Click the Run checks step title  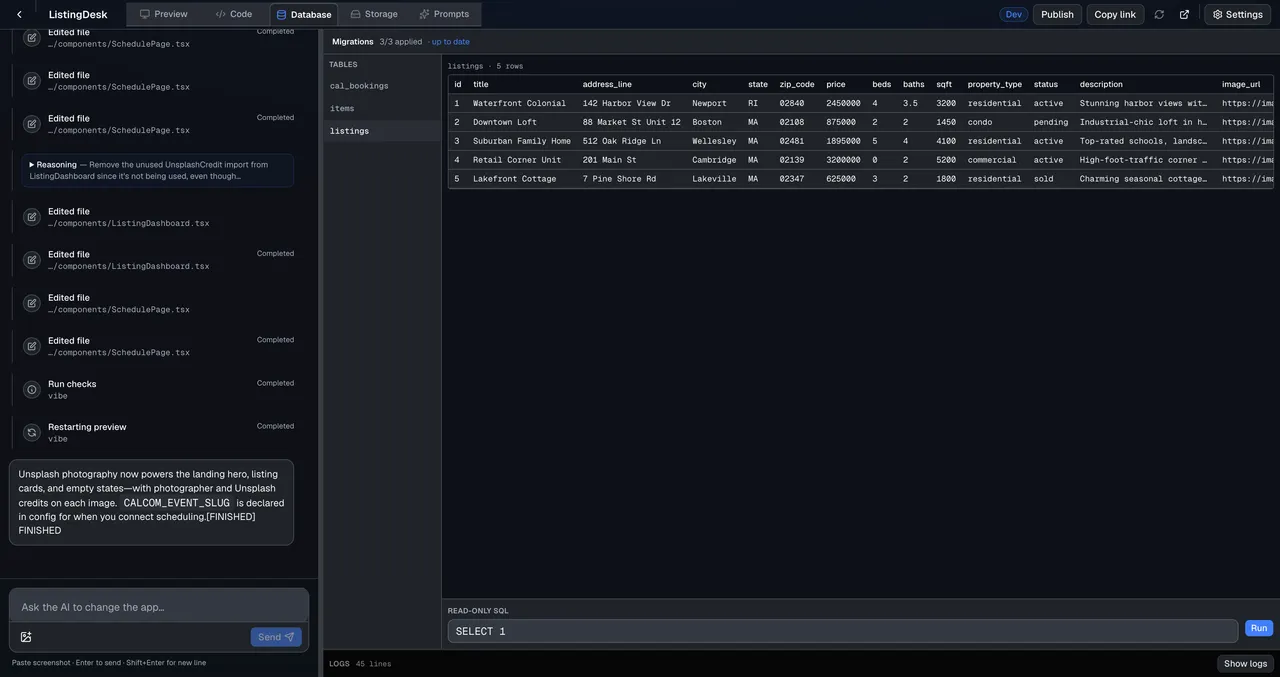click(x=72, y=384)
